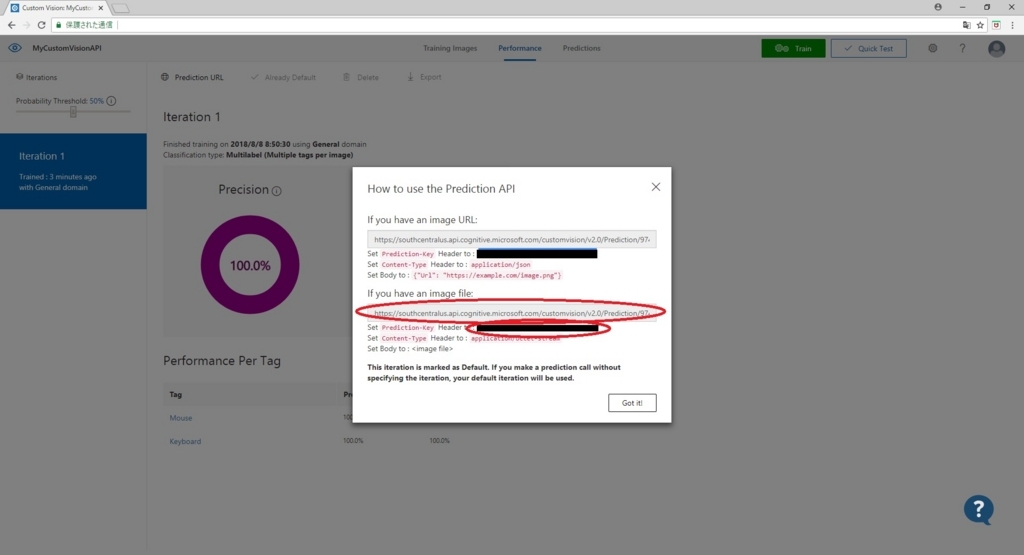Click the Already Default toolbar item

pyautogui.click(x=283, y=77)
